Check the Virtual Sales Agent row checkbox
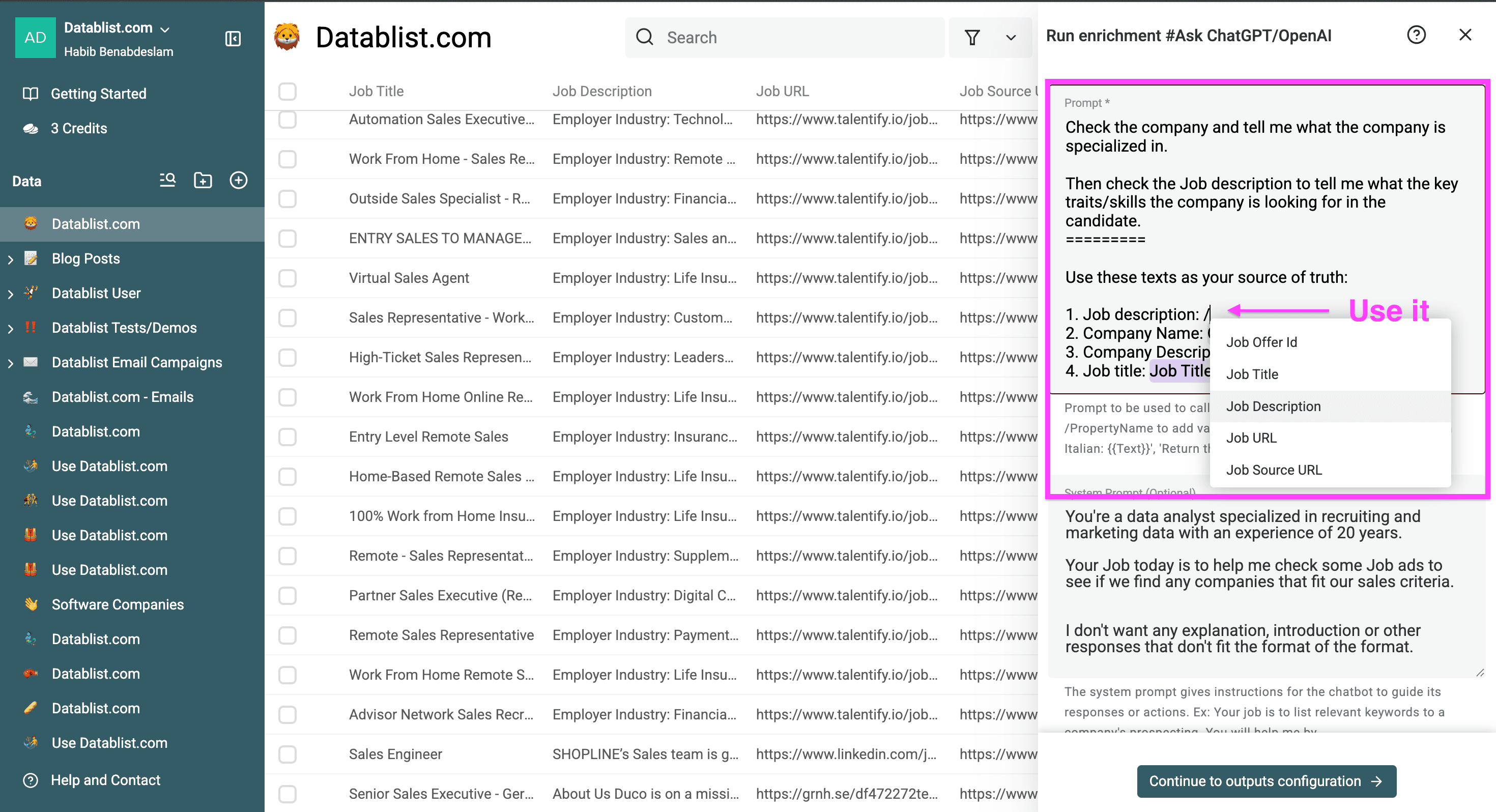Viewport: 1496px width, 812px height. tap(287, 278)
